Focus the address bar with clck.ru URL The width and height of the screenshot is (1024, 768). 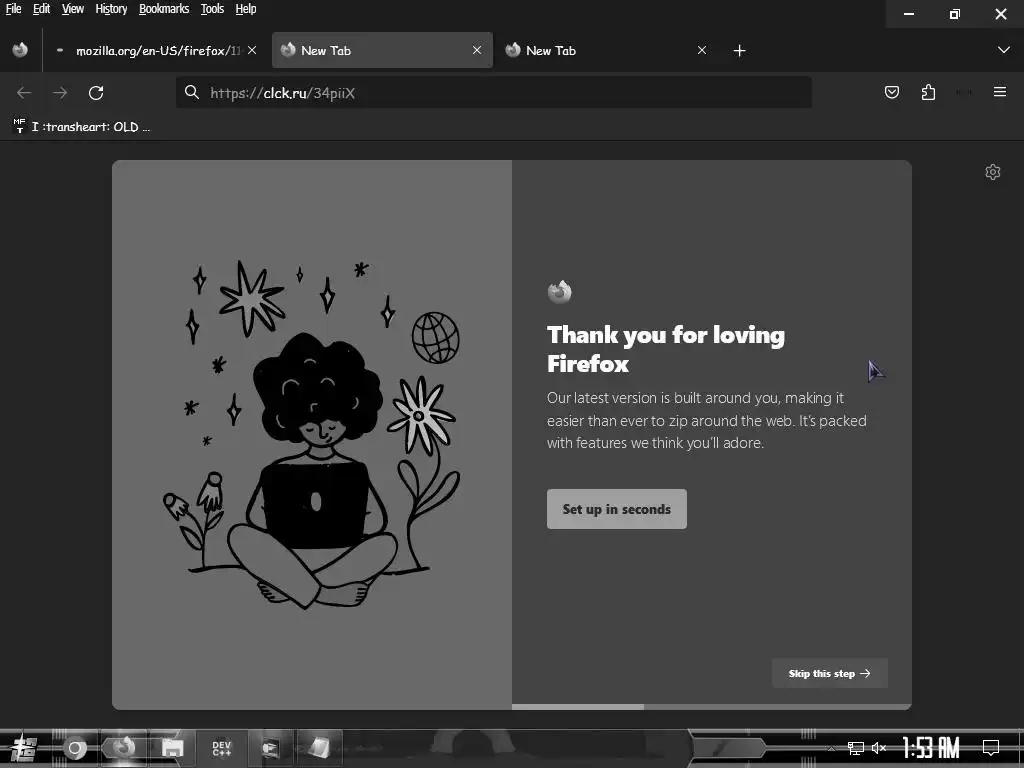(494, 93)
